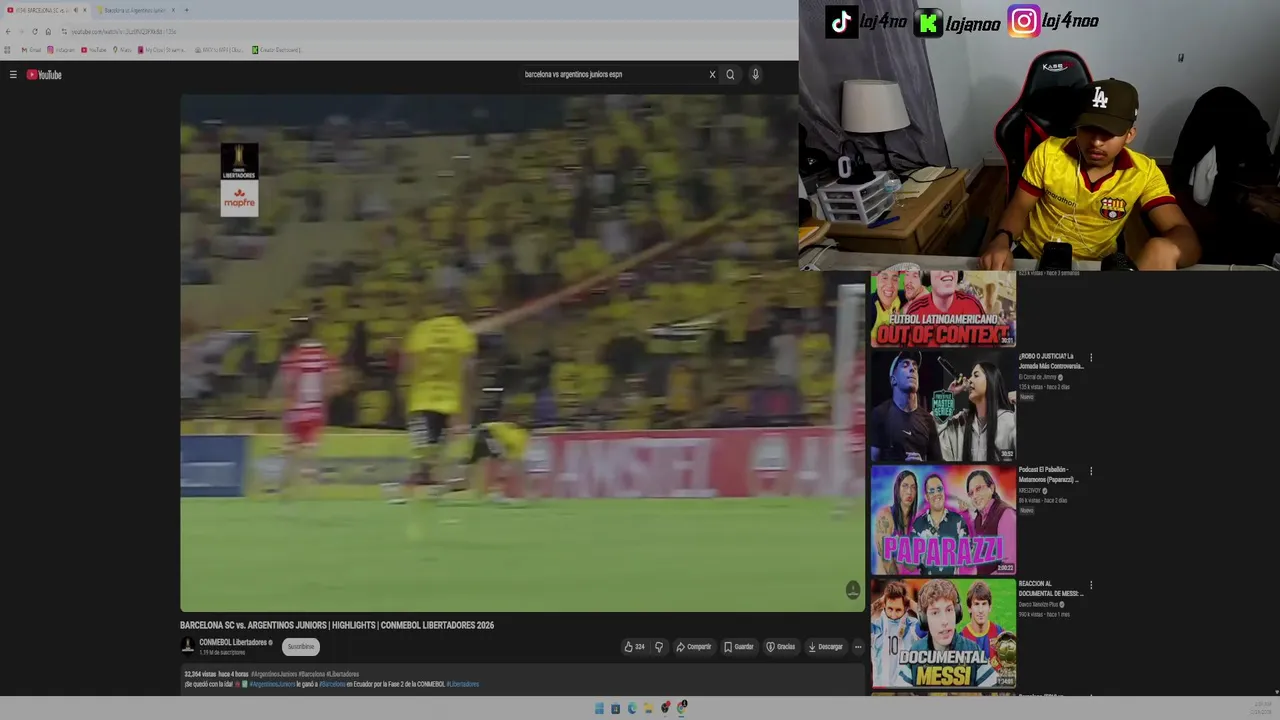This screenshot has width=1280, height=720.
Task: Open the Instagram bookmark
Action: click(x=61, y=50)
